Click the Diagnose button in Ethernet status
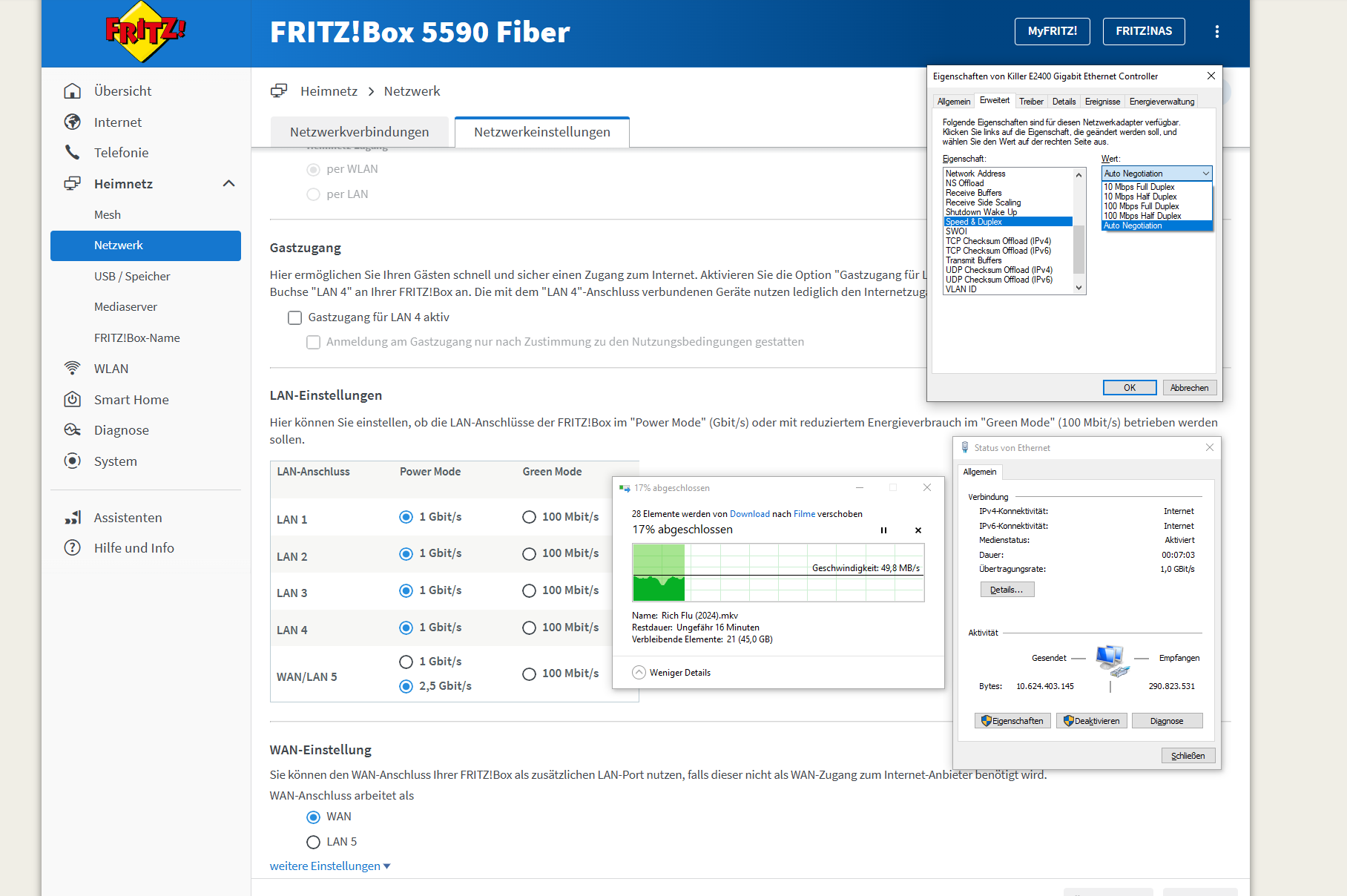Image resolution: width=1347 pixels, height=896 pixels. point(1167,721)
